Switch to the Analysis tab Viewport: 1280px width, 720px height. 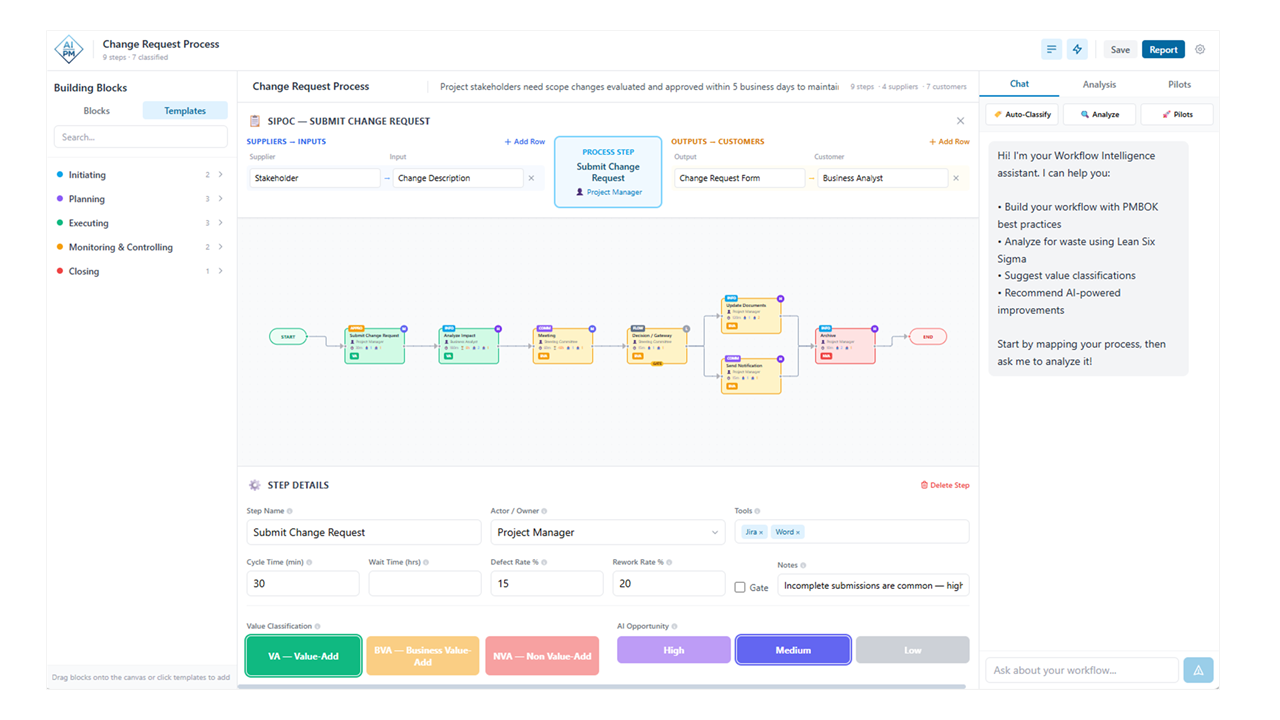click(x=1099, y=84)
